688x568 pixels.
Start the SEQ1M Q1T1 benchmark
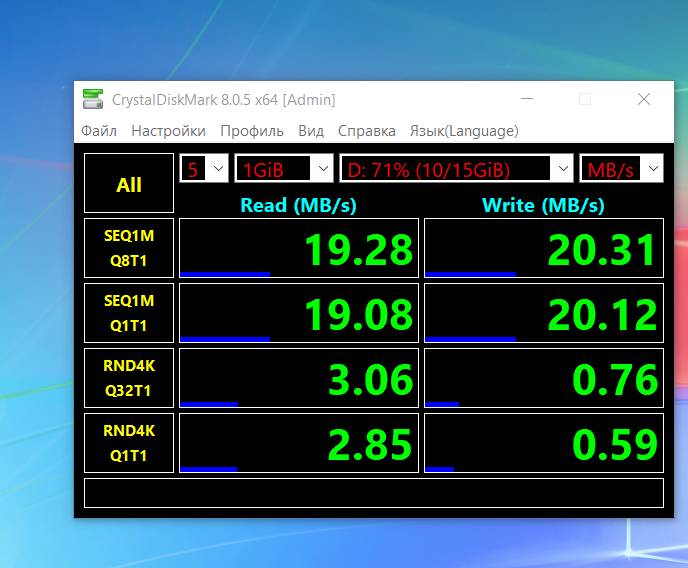click(x=129, y=312)
